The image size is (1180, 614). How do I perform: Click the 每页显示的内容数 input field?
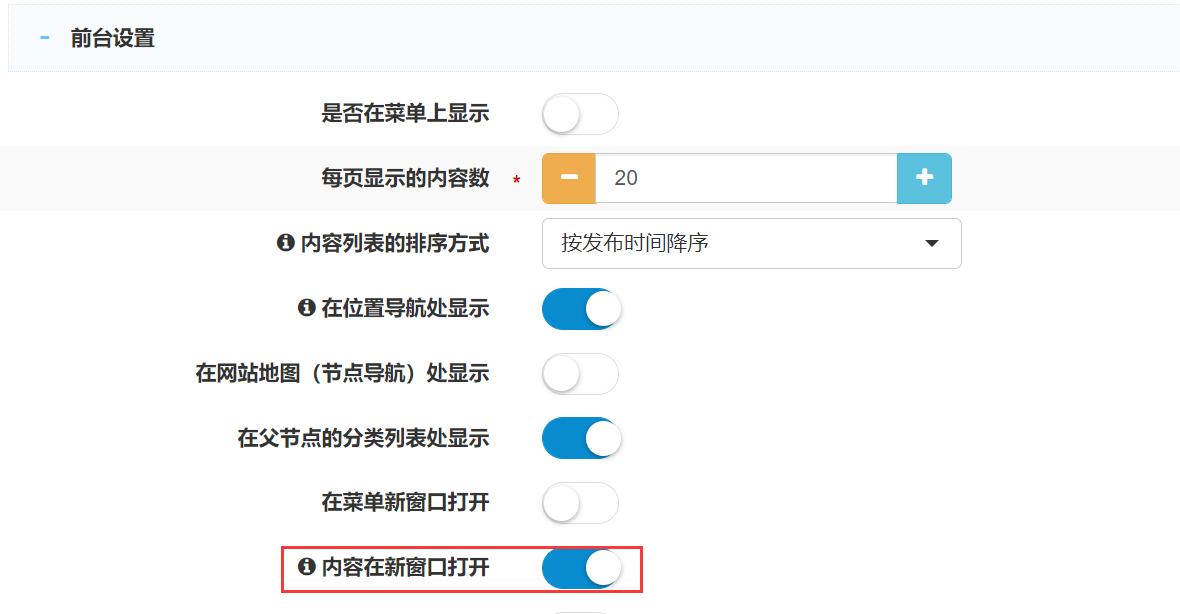coord(746,178)
